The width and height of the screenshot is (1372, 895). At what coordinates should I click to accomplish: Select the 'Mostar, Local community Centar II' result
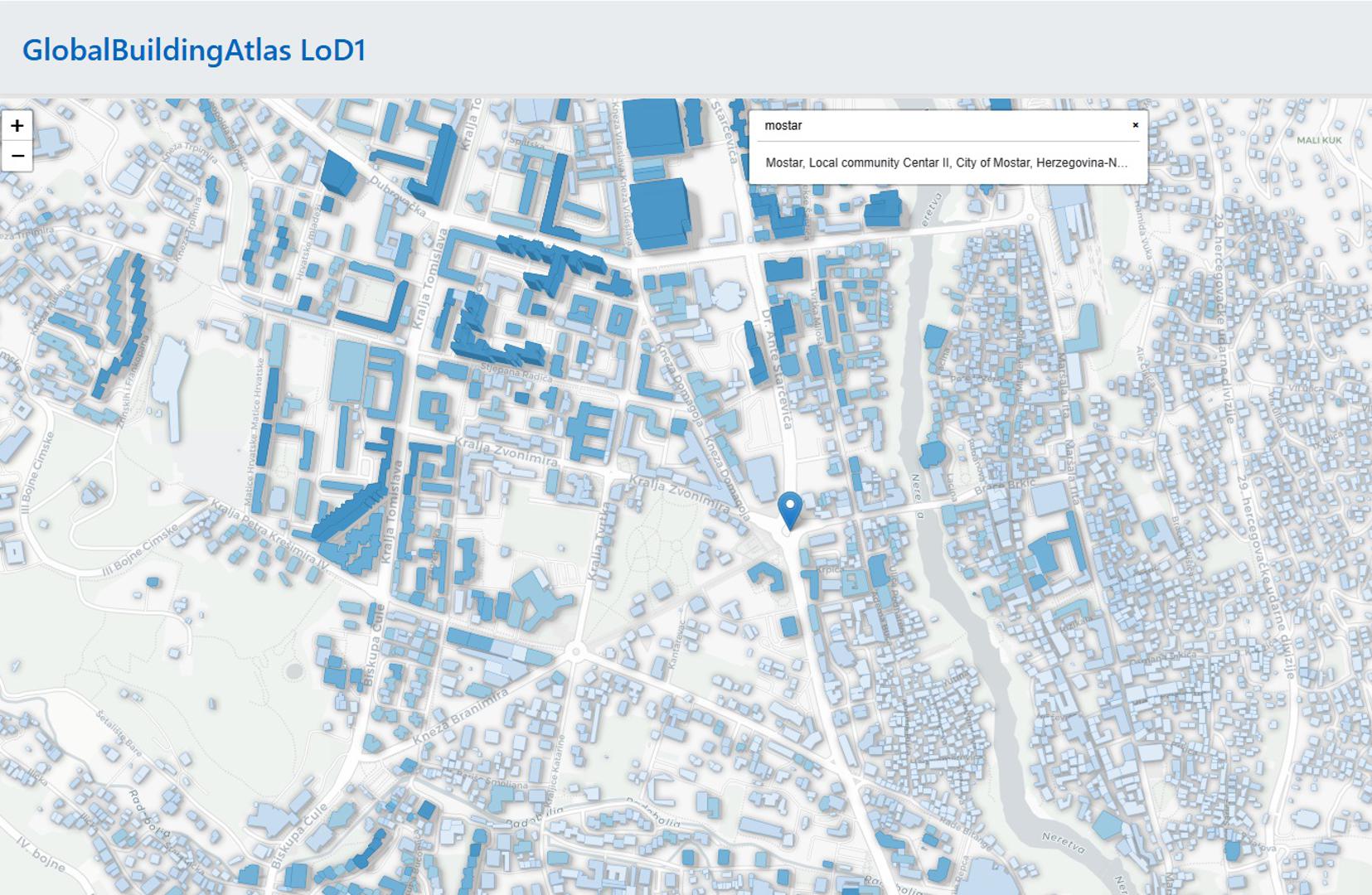pyautogui.click(x=946, y=162)
